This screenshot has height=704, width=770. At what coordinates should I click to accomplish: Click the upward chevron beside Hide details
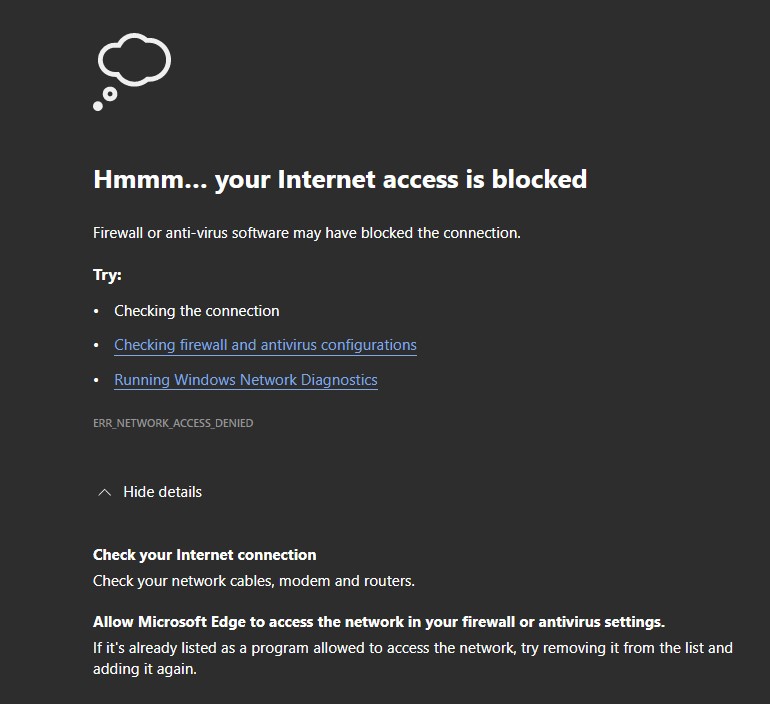pyautogui.click(x=104, y=492)
